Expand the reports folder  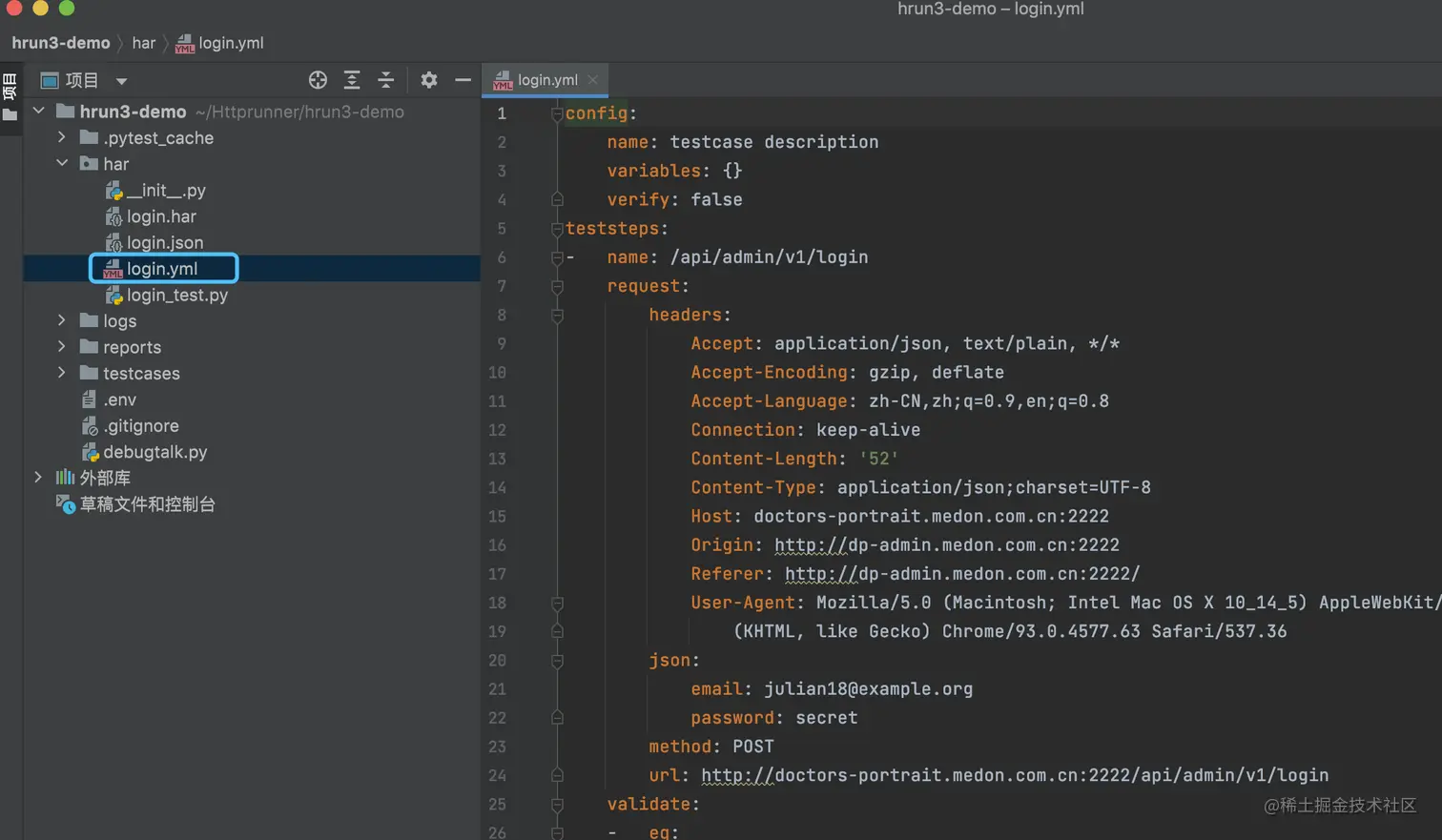(x=62, y=346)
